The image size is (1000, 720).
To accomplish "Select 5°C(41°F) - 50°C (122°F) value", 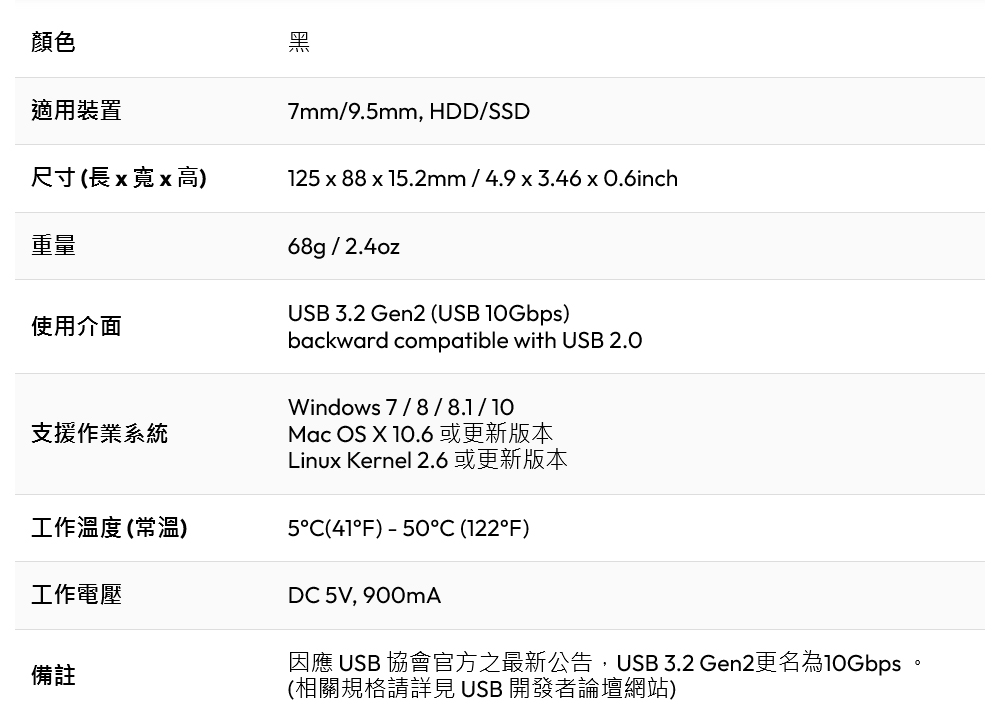I will coord(409,529).
